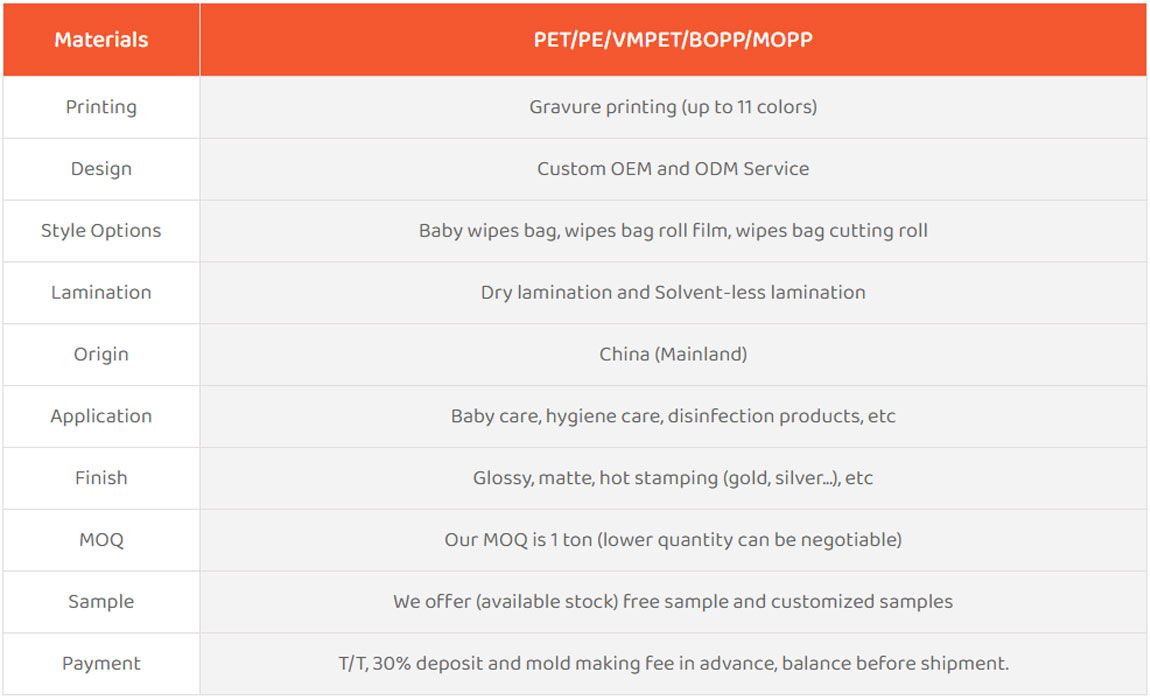This screenshot has width=1150, height=700.
Task: Click 'Gravure printing (up to 11 colors)' text
Action: pos(673,107)
